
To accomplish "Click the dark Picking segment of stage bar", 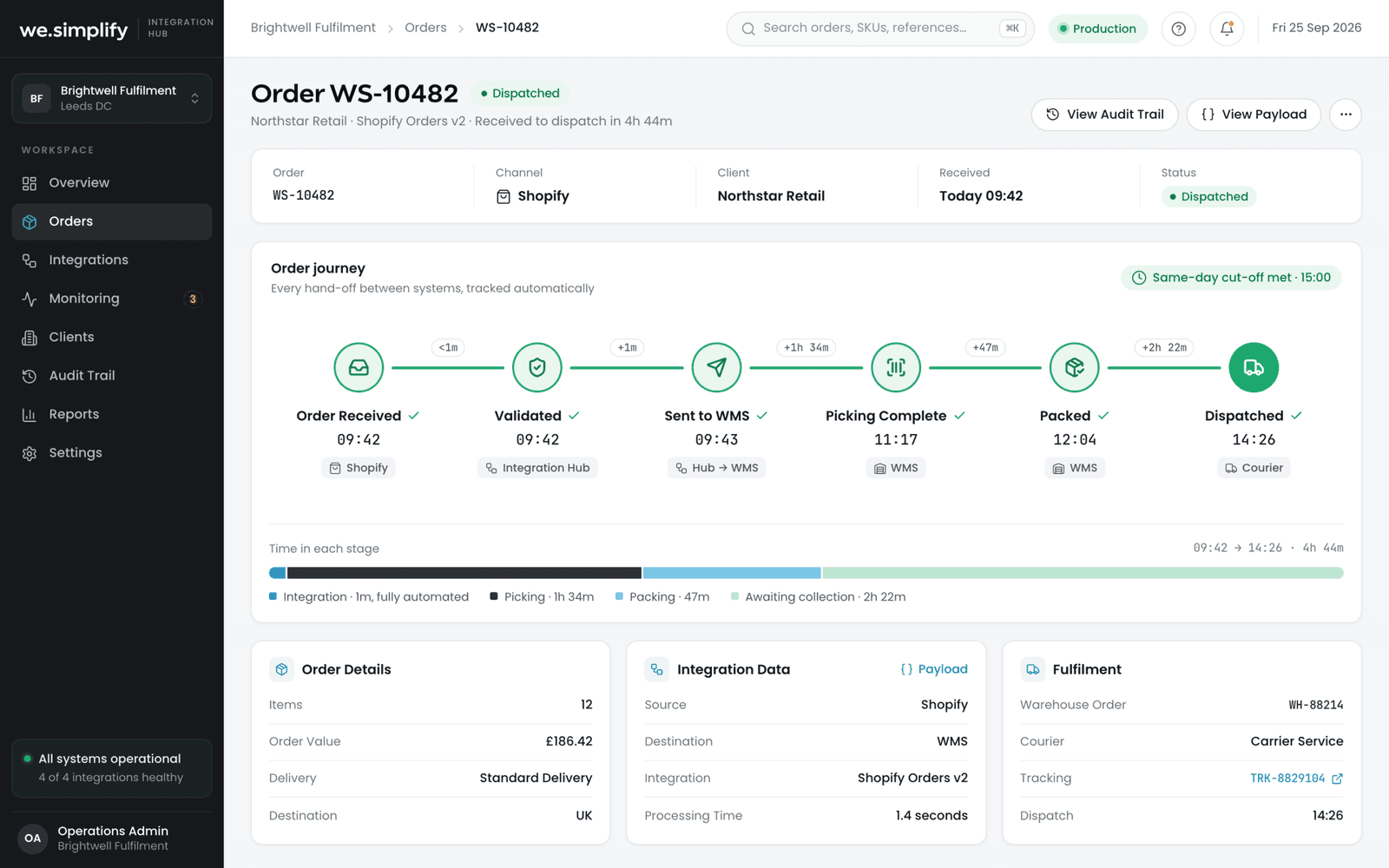I will click(x=464, y=573).
